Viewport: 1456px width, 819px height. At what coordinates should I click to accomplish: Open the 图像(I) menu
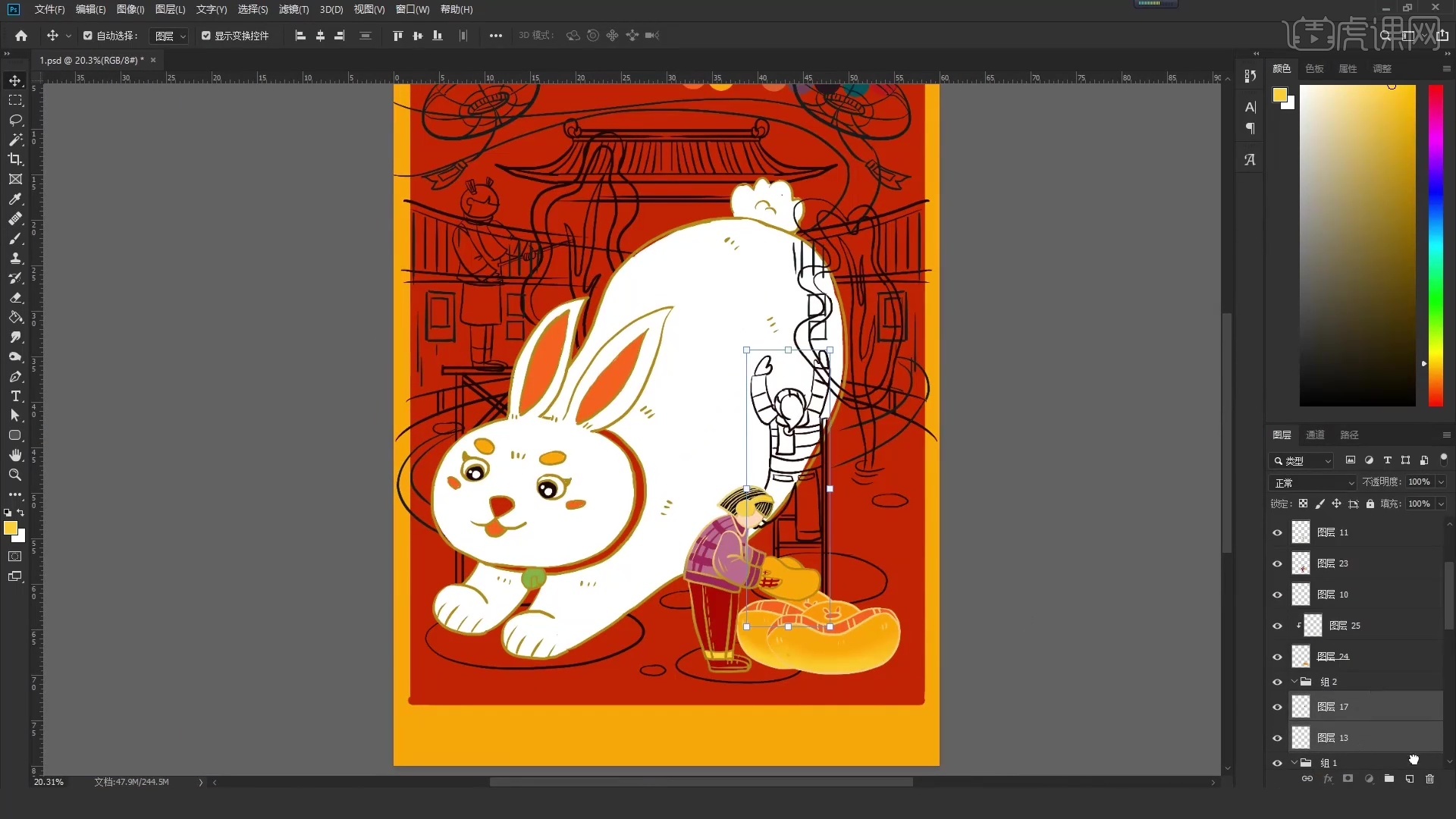coord(130,9)
